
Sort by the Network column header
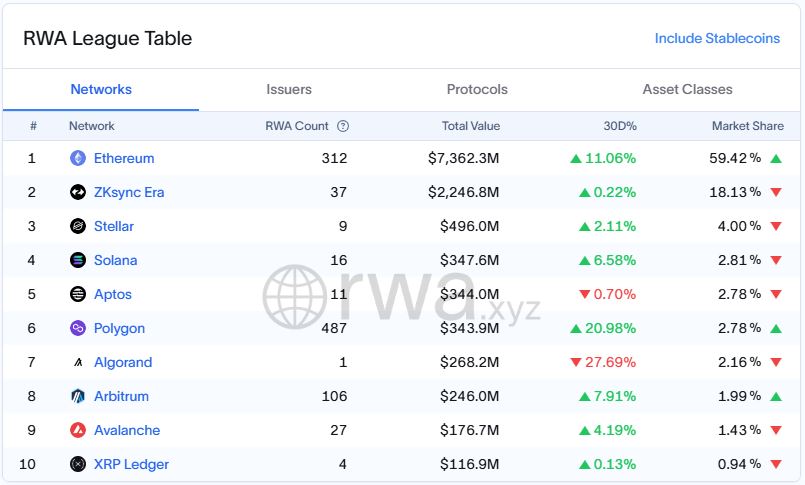click(x=91, y=126)
